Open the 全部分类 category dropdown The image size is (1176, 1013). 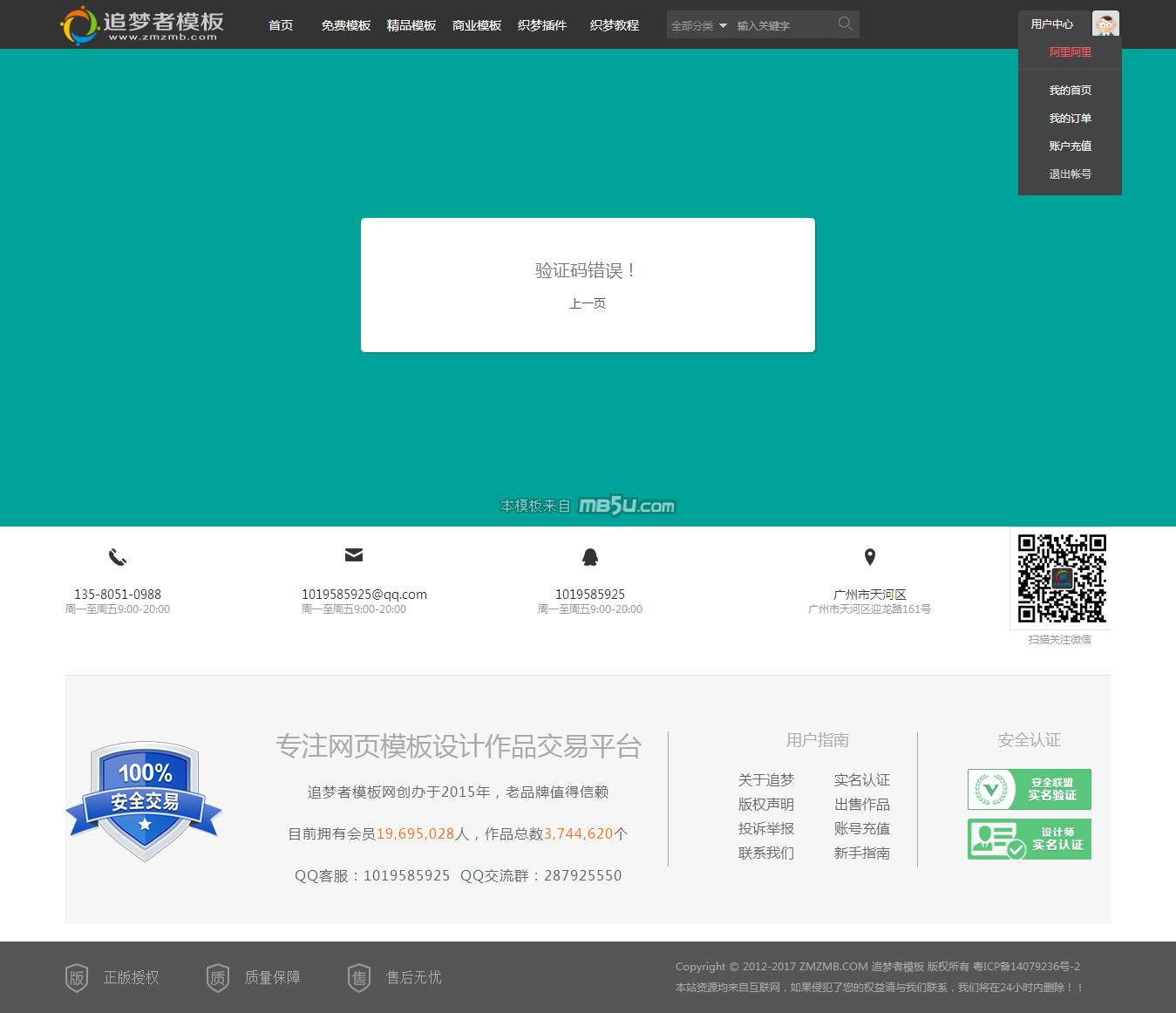tap(698, 26)
